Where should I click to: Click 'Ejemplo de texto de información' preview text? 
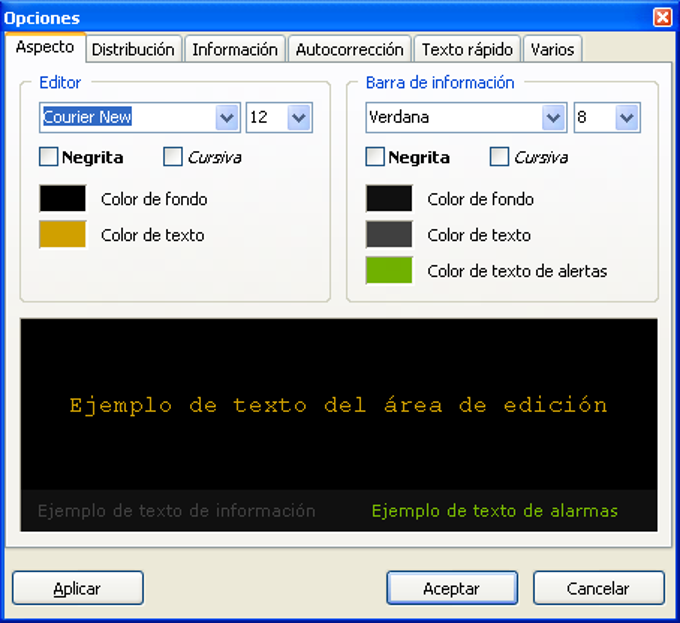coord(177,511)
